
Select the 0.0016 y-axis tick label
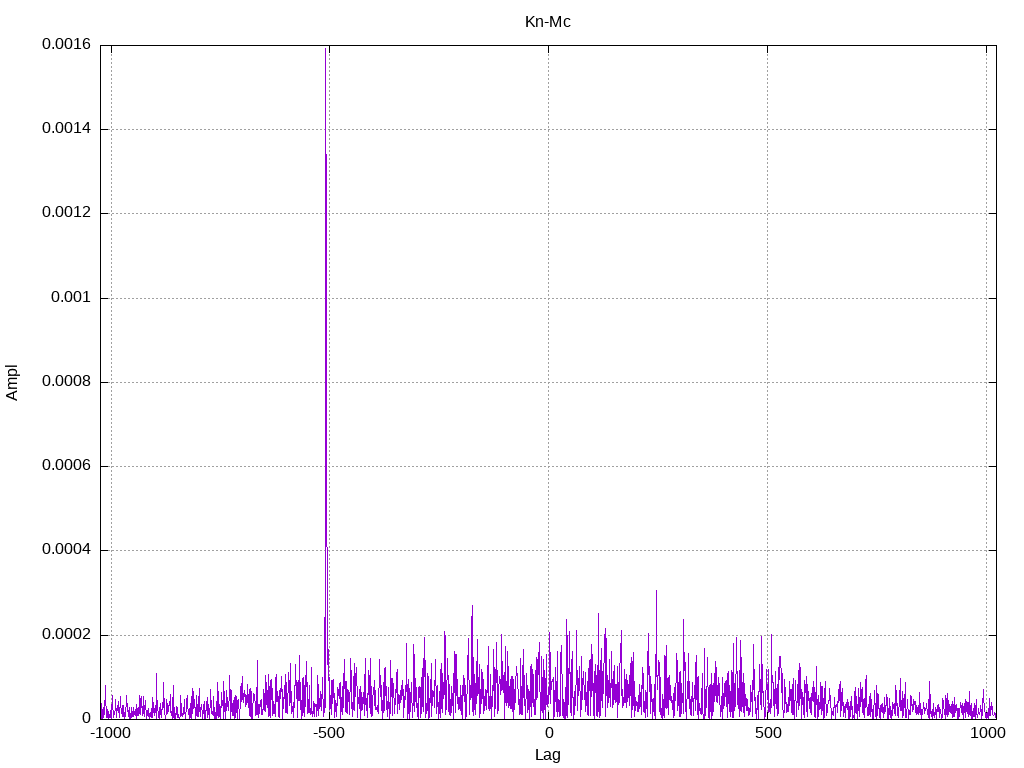pyautogui.click(x=66, y=45)
